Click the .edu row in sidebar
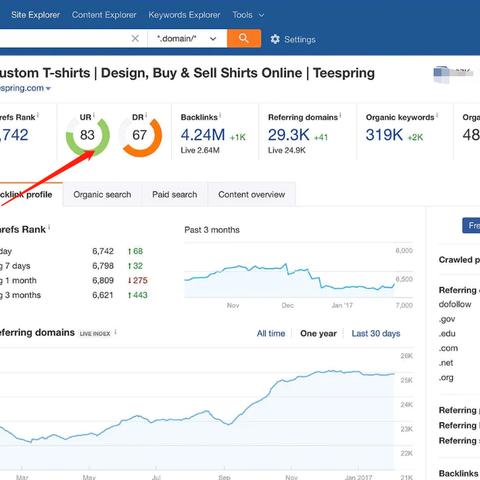Viewport: 480px width, 480px height. (447, 334)
